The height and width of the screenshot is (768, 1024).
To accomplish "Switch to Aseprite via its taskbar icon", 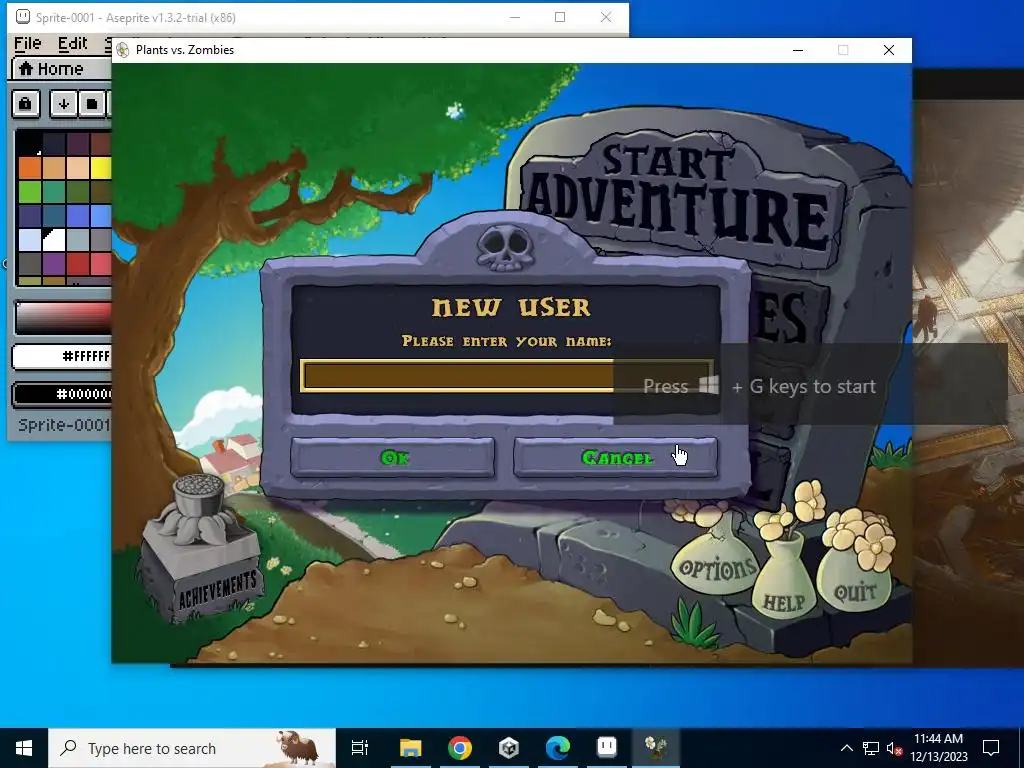I will click(607, 748).
